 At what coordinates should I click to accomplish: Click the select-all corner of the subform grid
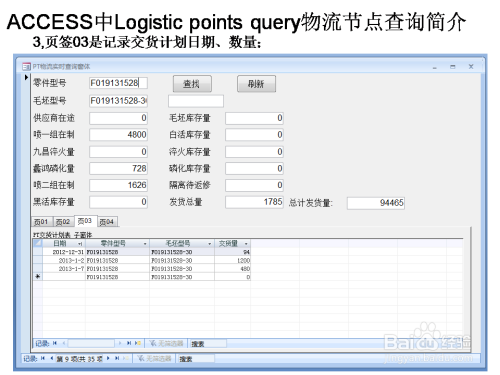(38, 243)
